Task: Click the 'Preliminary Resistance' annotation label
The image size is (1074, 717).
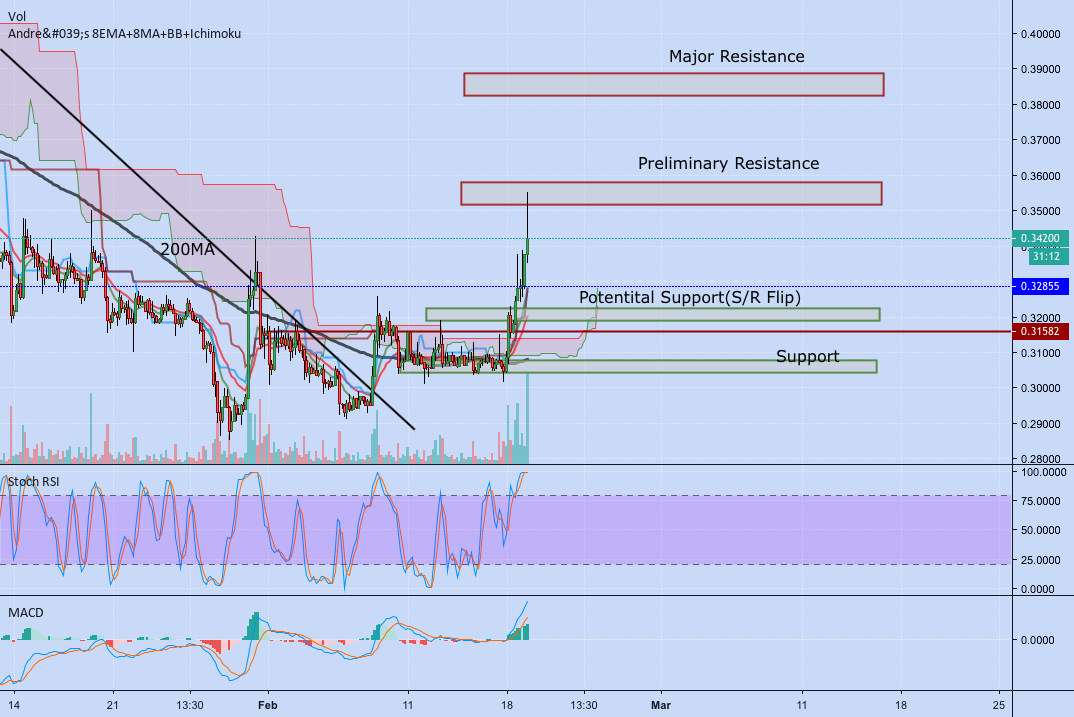Action: (728, 163)
